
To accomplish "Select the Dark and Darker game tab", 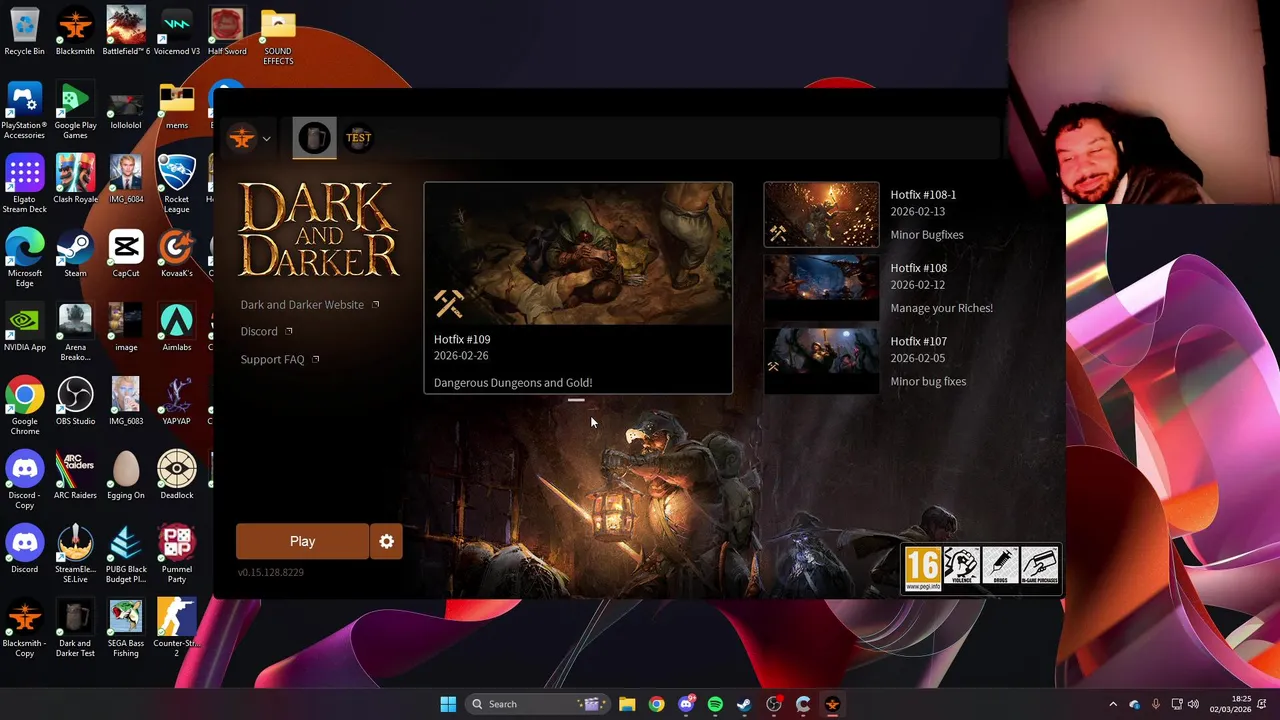I will 314,138.
